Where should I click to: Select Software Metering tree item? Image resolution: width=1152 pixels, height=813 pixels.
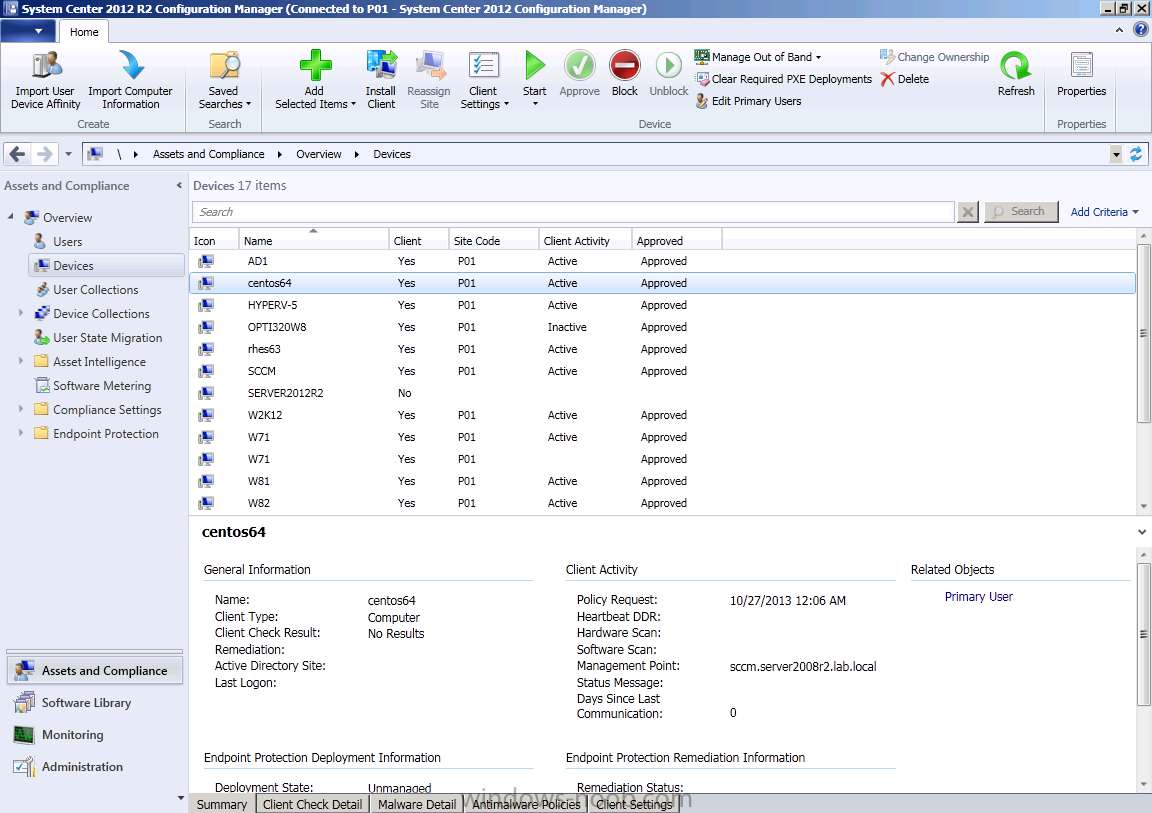(x=101, y=386)
